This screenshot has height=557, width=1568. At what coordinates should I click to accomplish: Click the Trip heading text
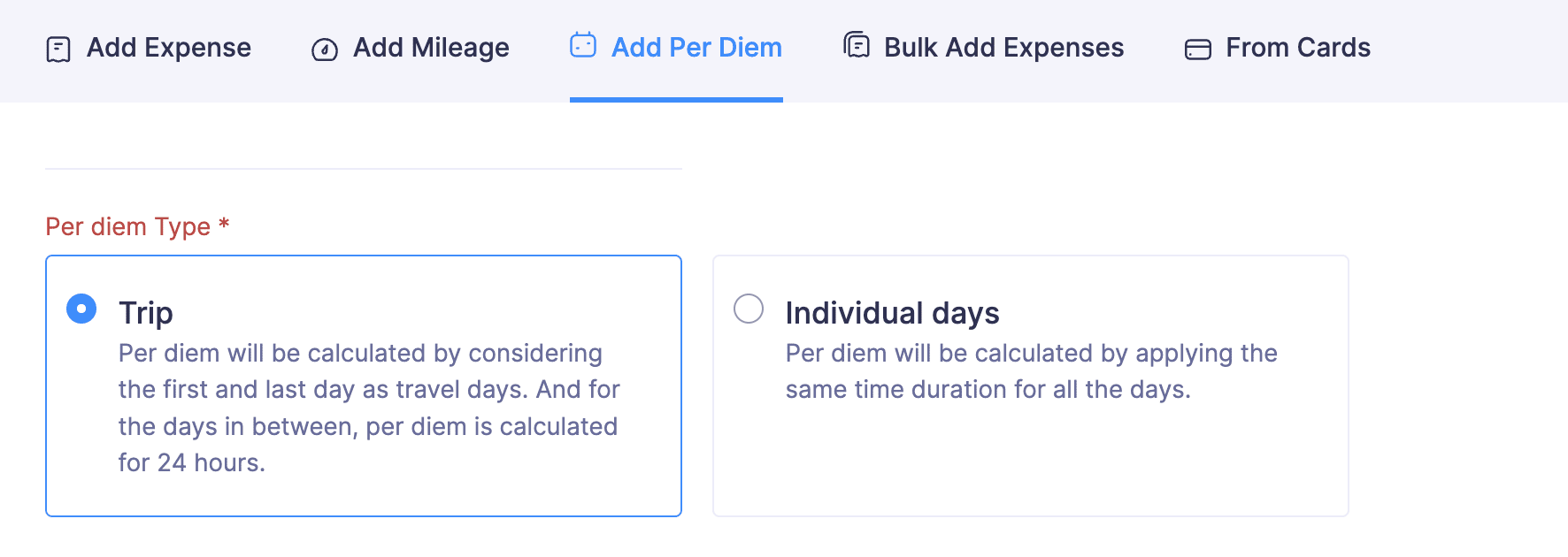click(145, 313)
